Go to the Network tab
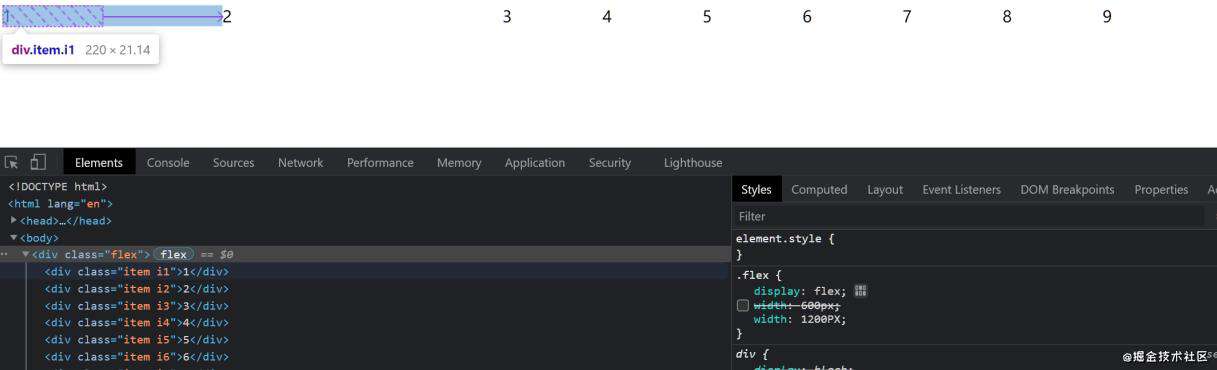The image size is (1217, 370). pos(300,162)
